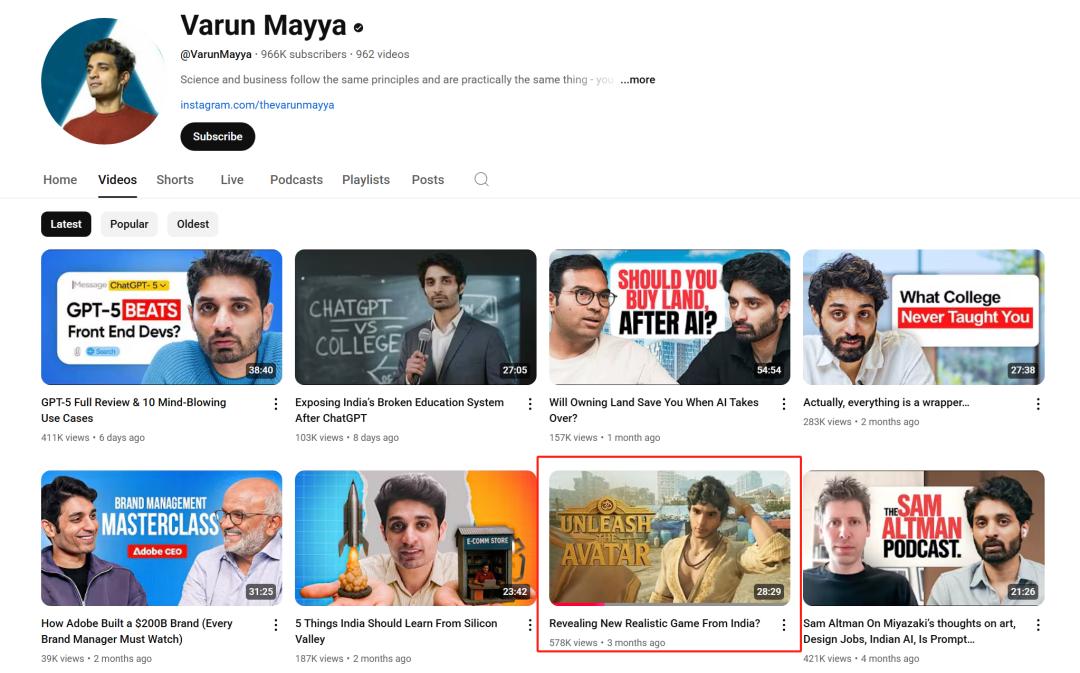The height and width of the screenshot is (673, 1080).
Task: Play the Should You Buy Land After AI thumbnail
Action: point(669,317)
